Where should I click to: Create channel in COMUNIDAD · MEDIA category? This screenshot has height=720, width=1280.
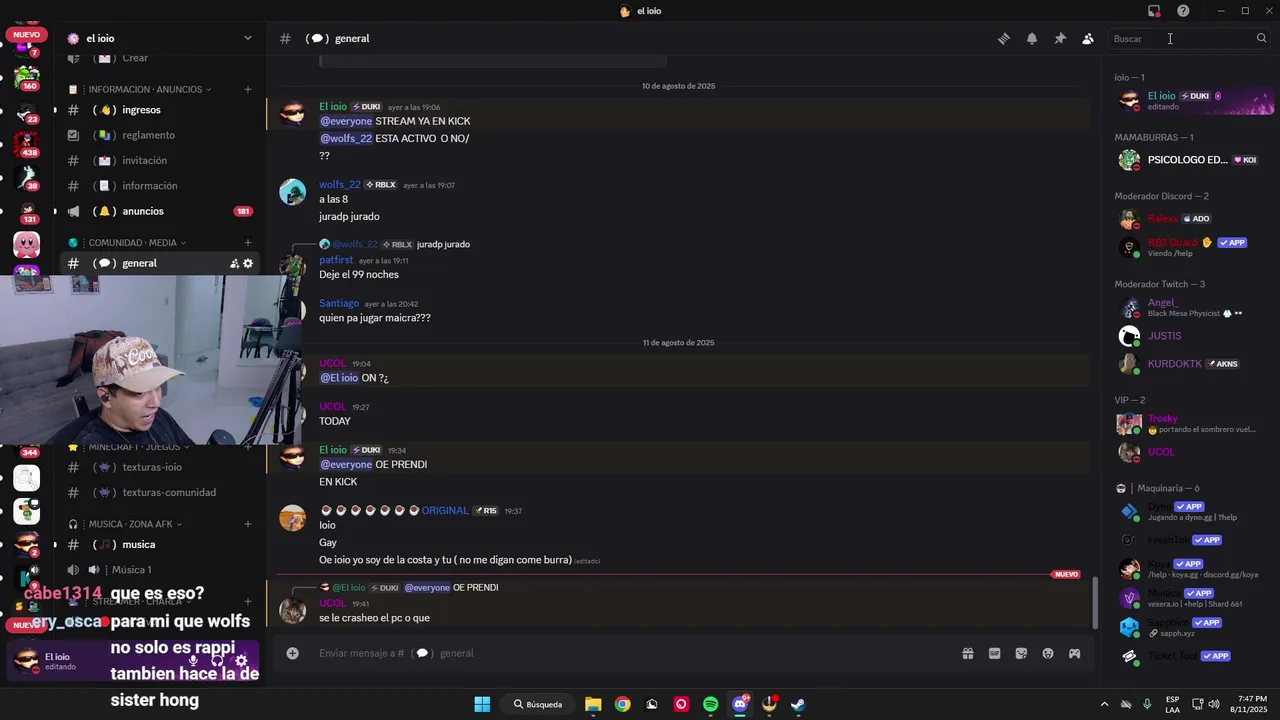pos(248,242)
